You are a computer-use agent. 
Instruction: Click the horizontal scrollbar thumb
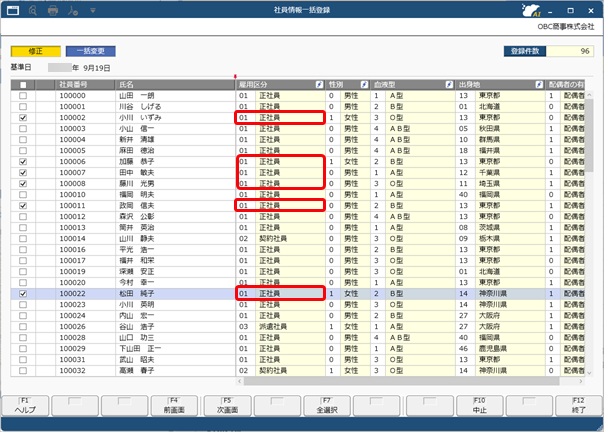(401, 381)
